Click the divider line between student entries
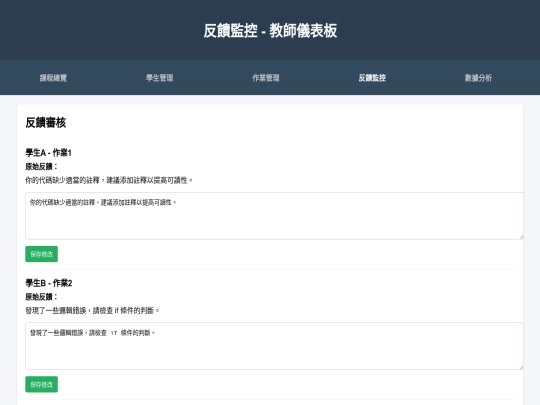The height and width of the screenshot is (405, 540). (270, 270)
